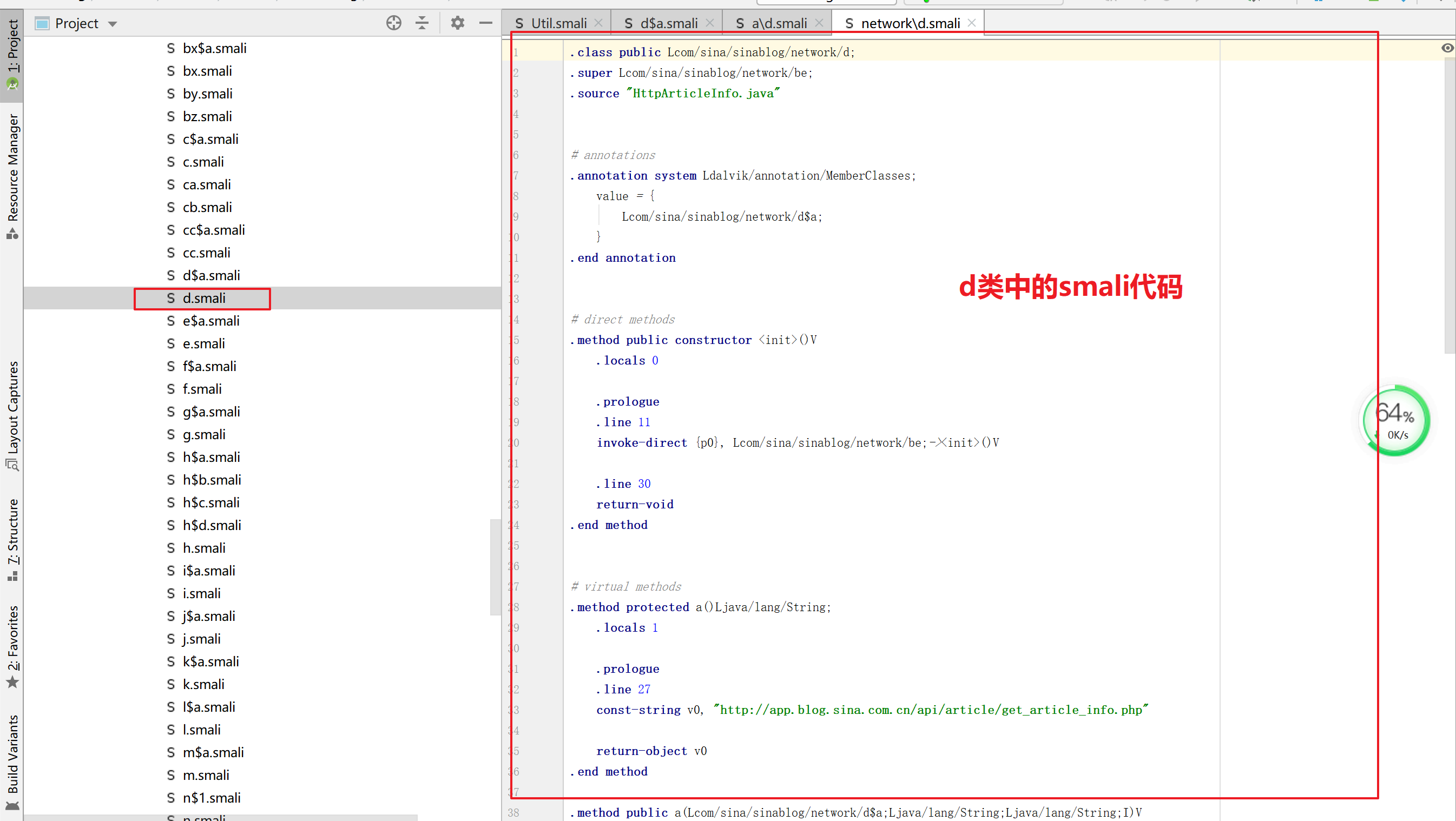The image size is (1456, 821).
Task: Open the Project view dropdown arrow
Action: (x=113, y=23)
